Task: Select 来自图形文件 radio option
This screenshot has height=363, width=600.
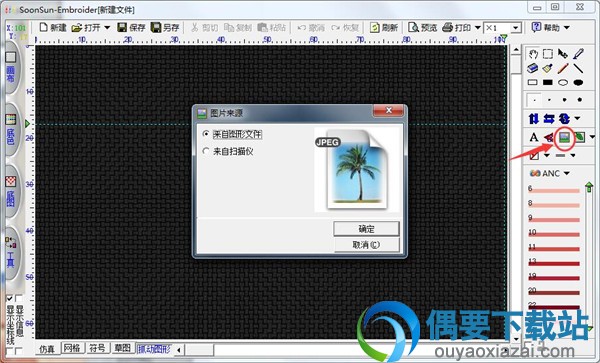Action: [x=233, y=134]
